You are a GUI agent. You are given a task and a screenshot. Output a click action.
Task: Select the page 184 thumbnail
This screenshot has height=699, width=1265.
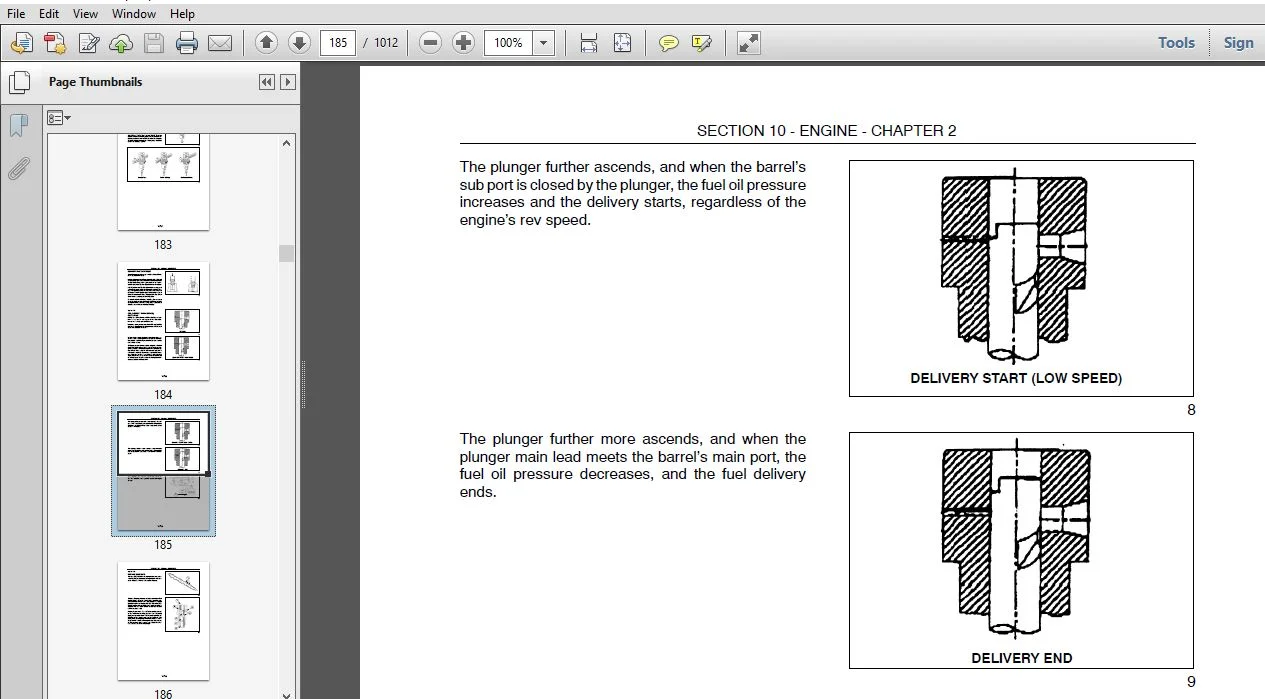tap(163, 321)
